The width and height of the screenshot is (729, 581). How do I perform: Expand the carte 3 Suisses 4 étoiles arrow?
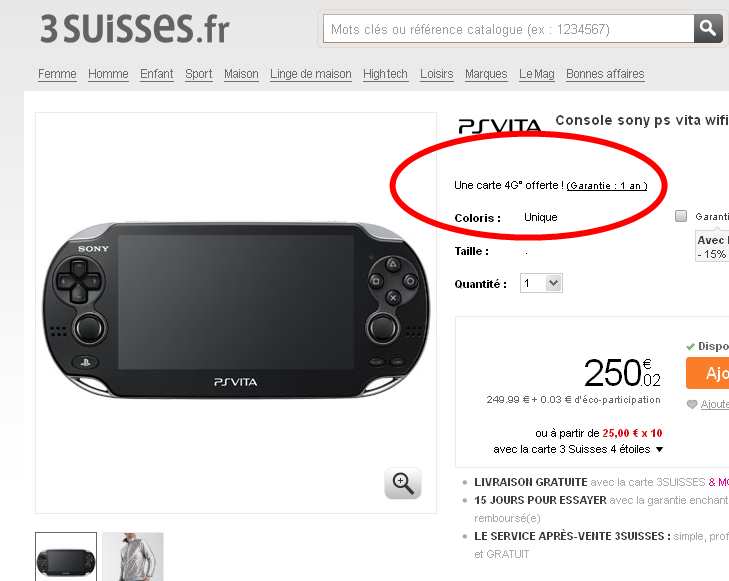pos(659,449)
